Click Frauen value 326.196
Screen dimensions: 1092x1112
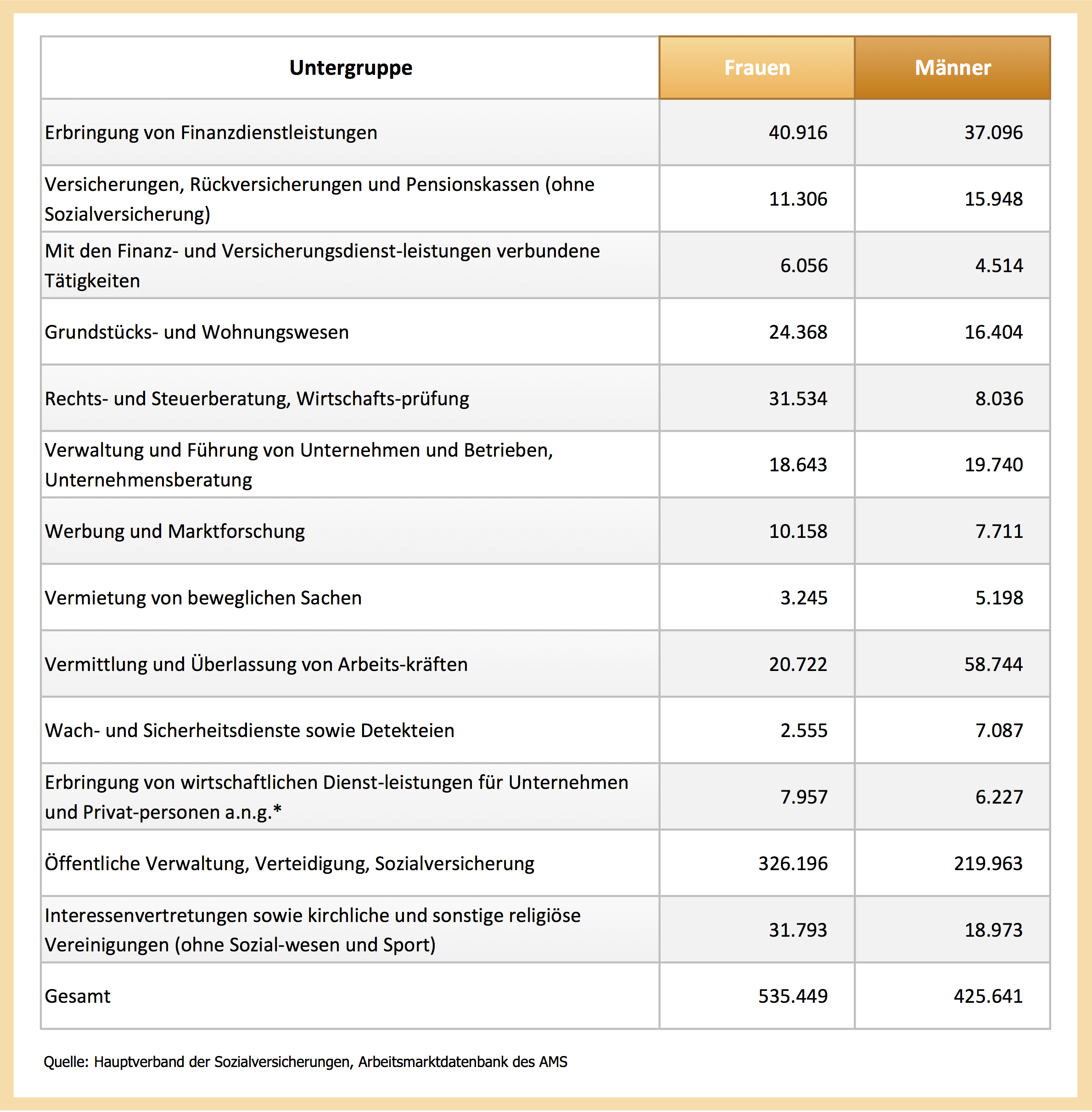tap(793, 863)
